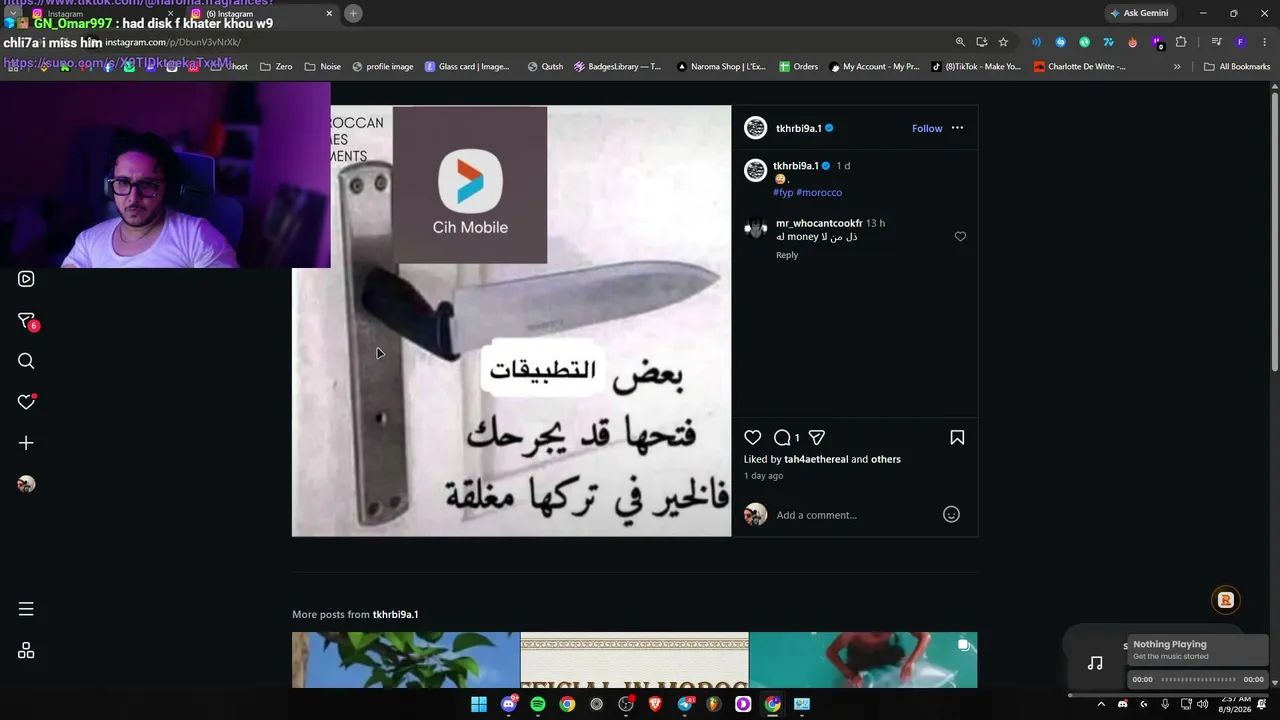Open Instagram notifications heart in sidebar
The height and width of the screenshot is (720, 1280).
(x=27, y=402)
